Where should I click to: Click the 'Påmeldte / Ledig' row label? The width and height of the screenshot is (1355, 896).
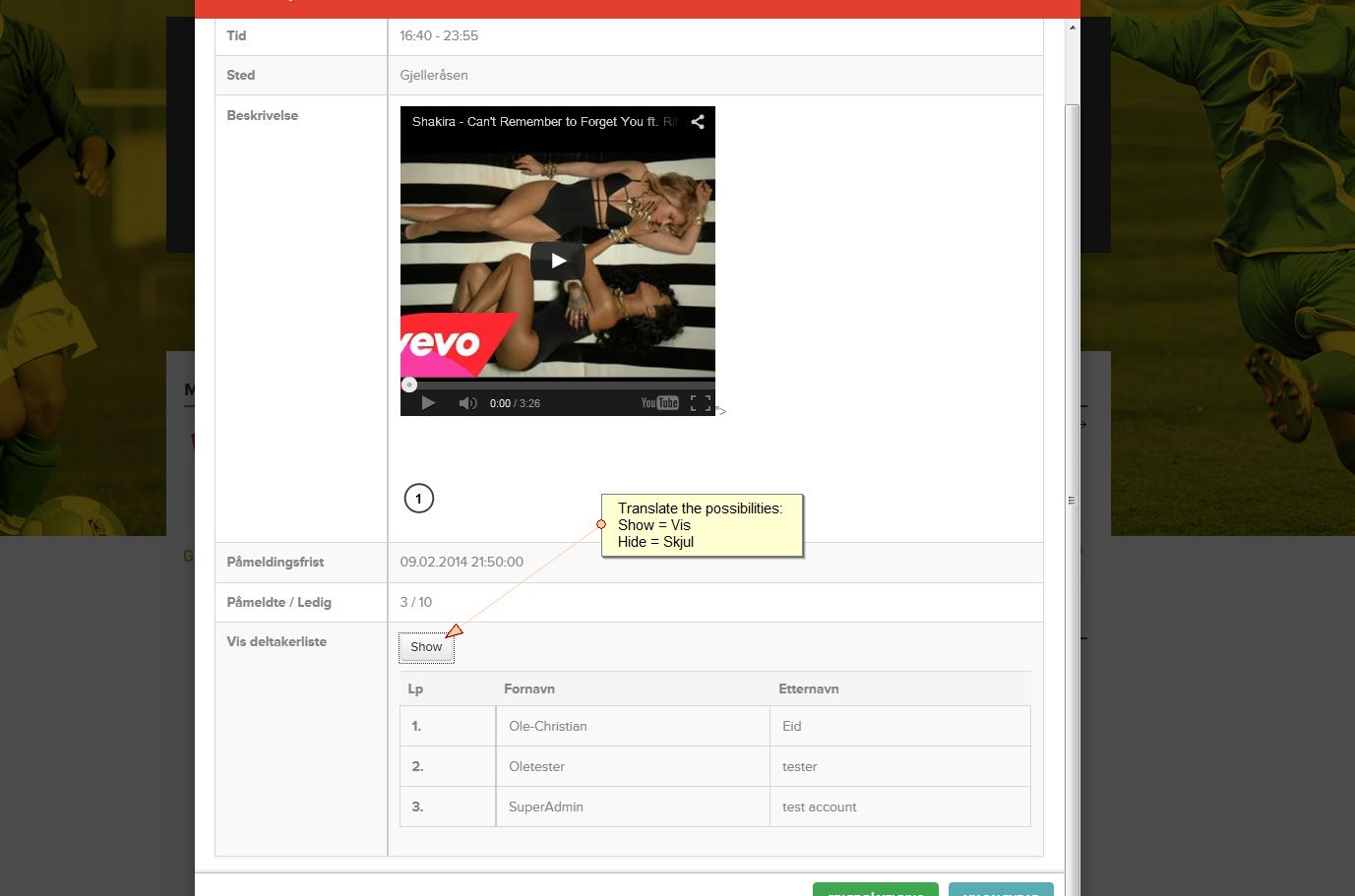[x=279, y=602]
